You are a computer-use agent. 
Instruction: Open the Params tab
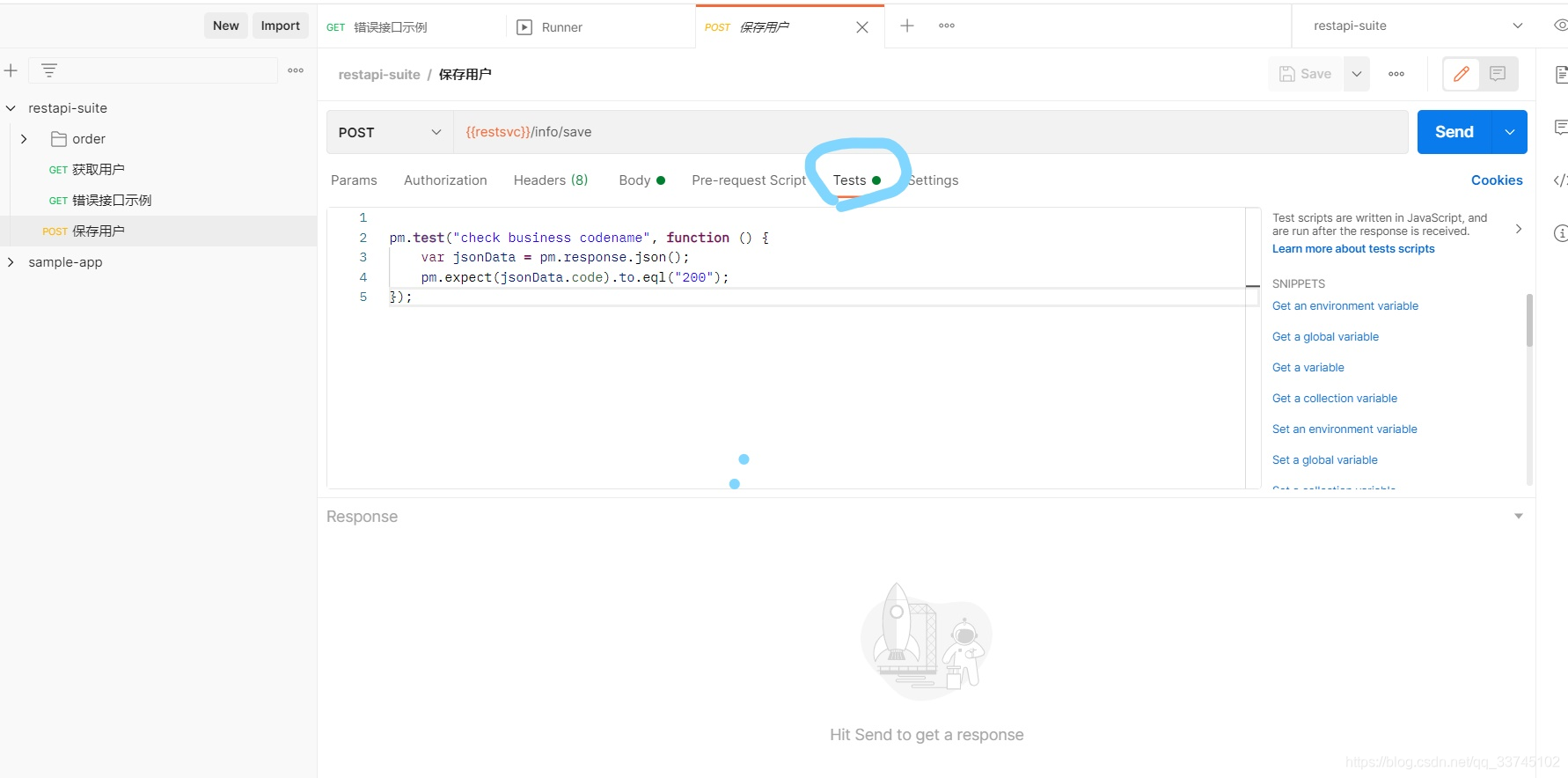pyautogui.click(x=354, y=180)
